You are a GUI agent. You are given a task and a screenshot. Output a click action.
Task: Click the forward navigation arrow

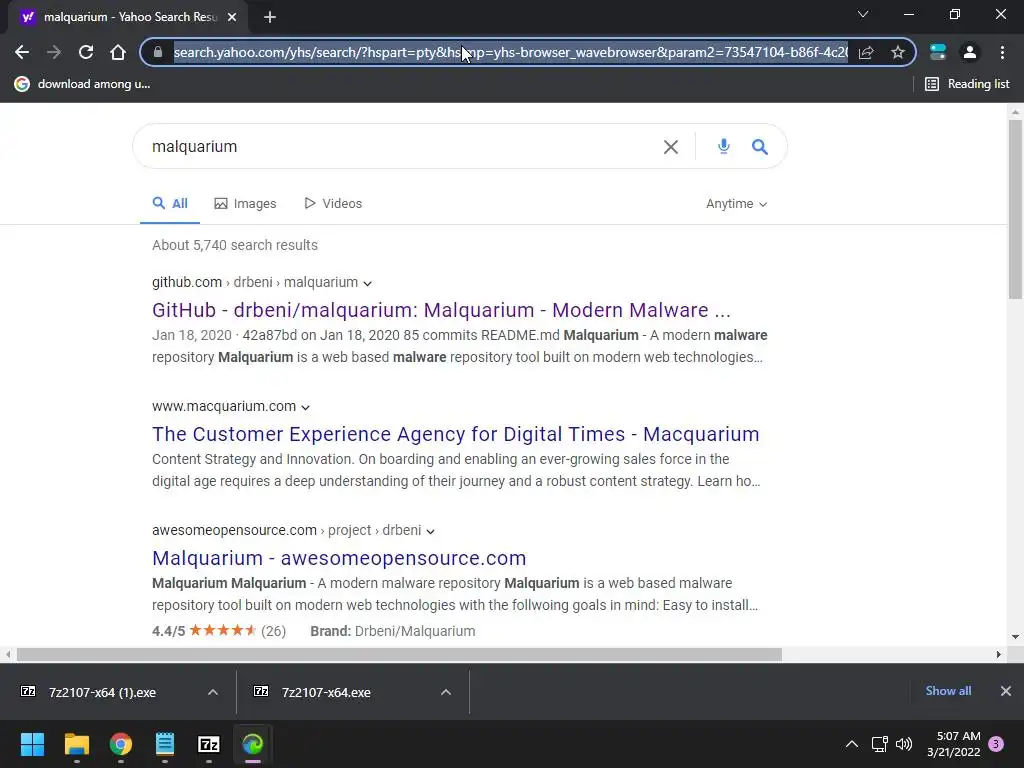coord(54,52)
